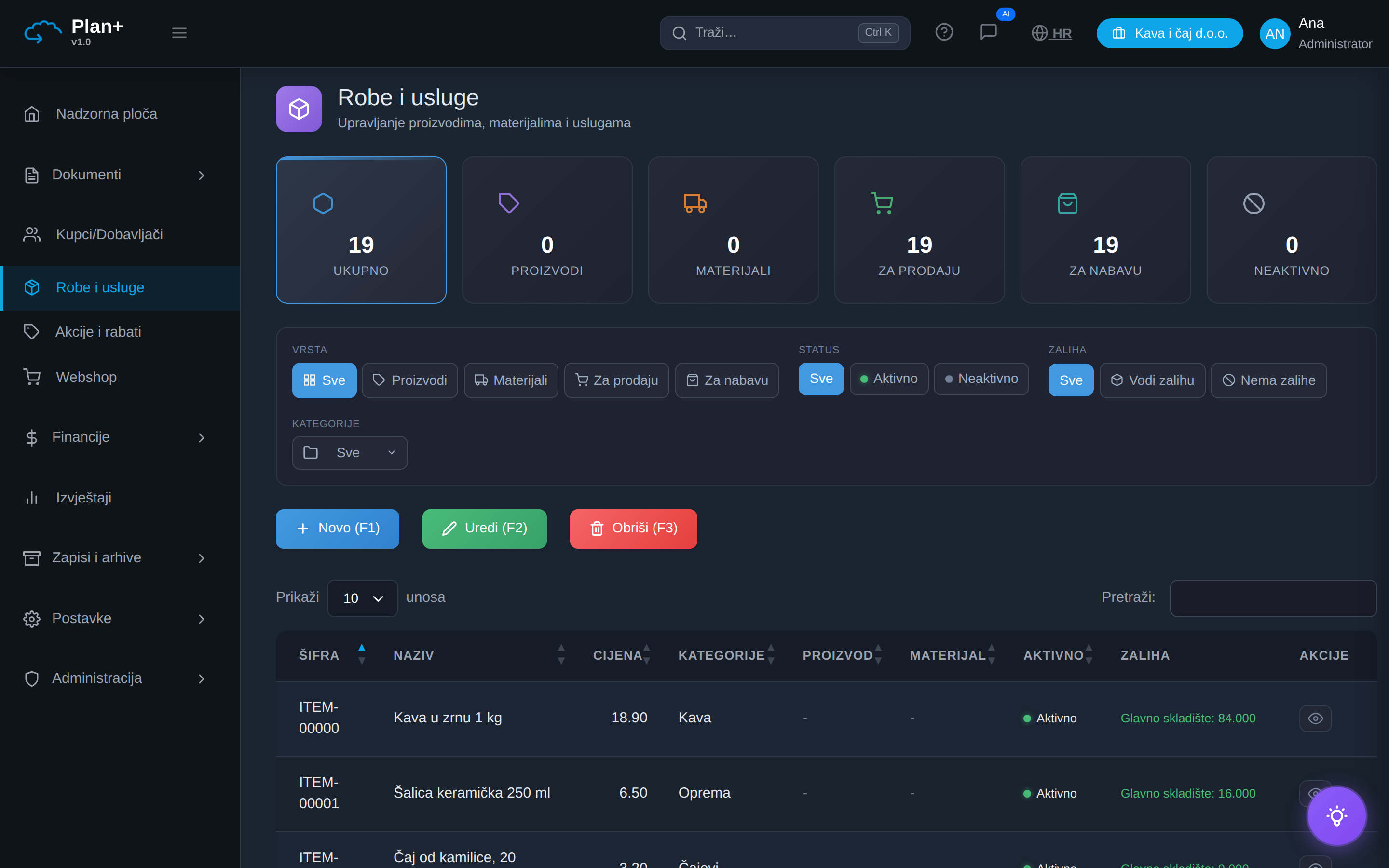This screenshot has width=1389, height=868.
Task: Click the Postavke gear icon
Action: 31,619
